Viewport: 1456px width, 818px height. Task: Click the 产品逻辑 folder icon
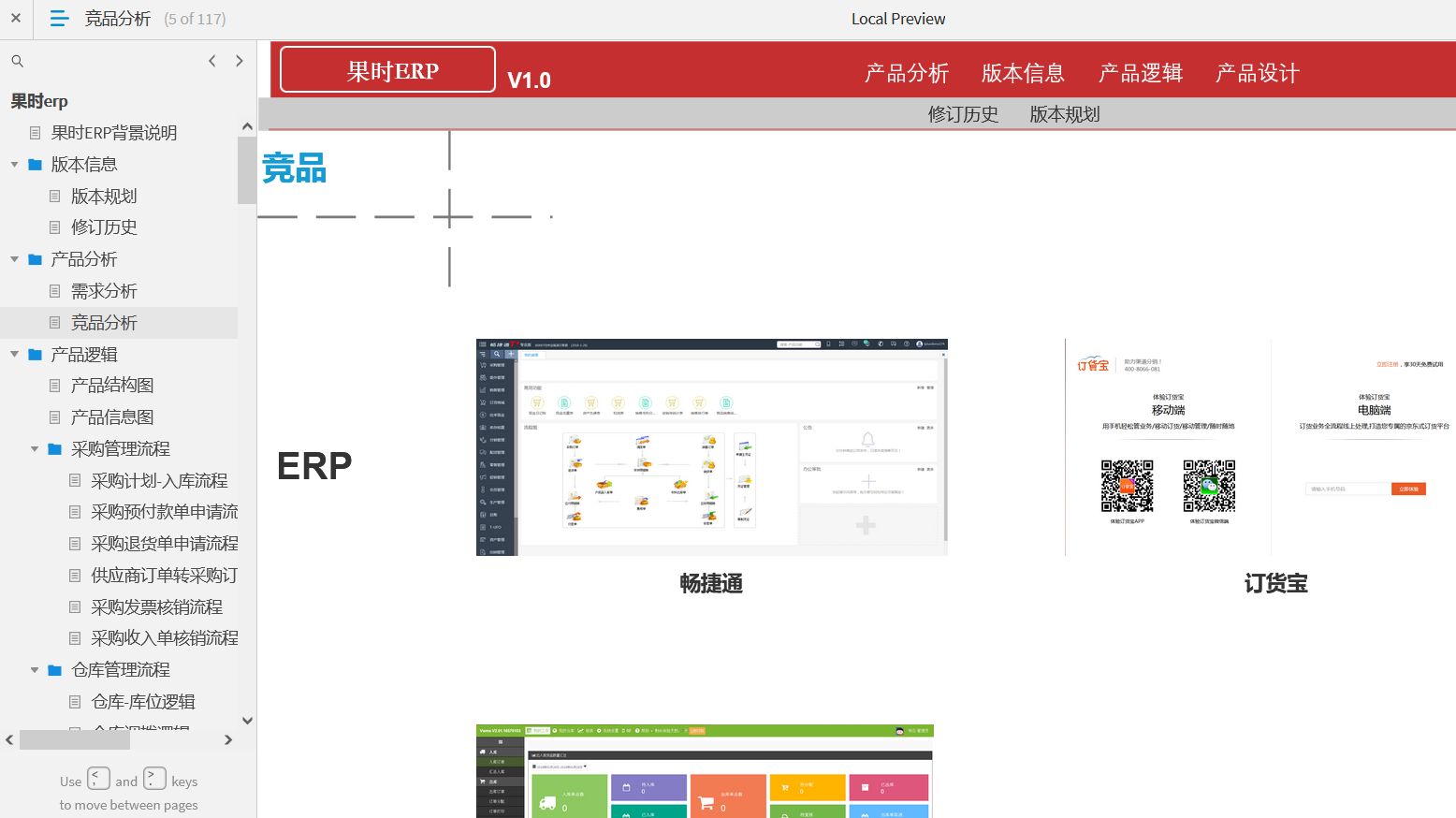pyautogui.click(x=36, y=355)
